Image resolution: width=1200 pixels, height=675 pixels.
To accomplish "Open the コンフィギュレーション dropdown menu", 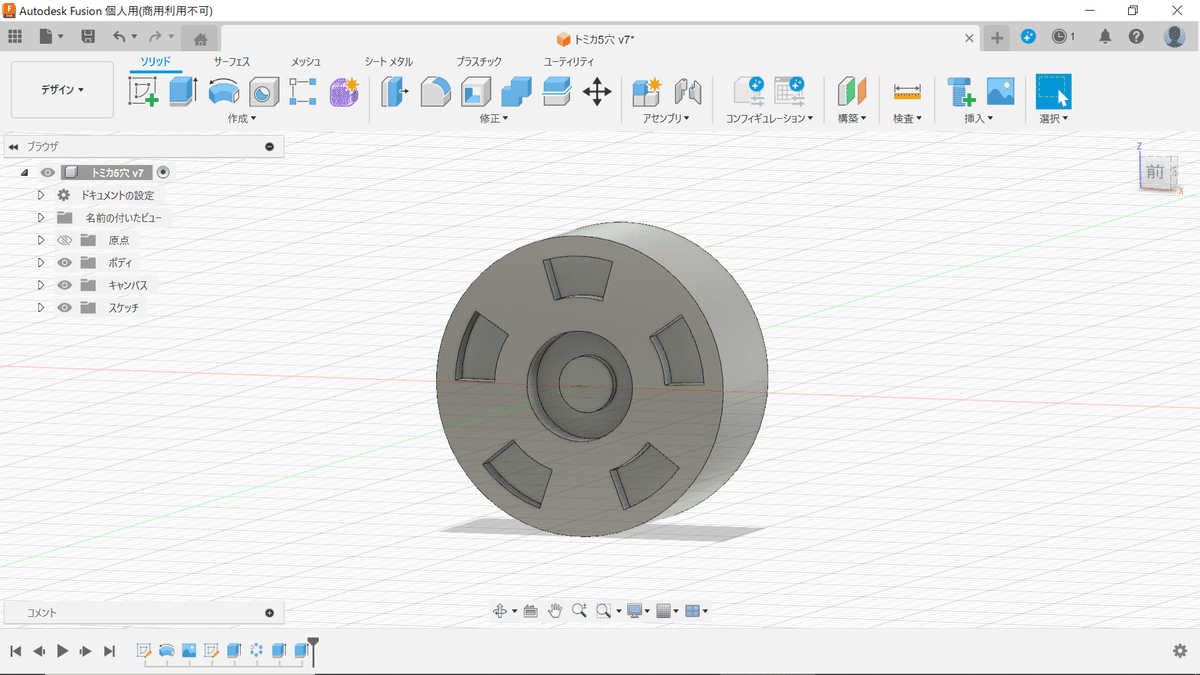I will tap(769, 118).
